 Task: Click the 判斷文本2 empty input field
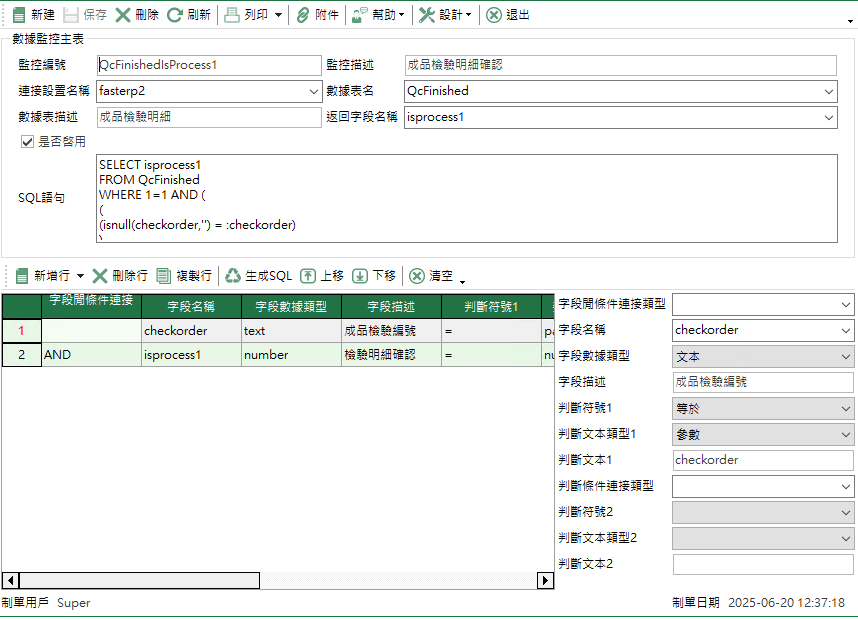point(763,564)
